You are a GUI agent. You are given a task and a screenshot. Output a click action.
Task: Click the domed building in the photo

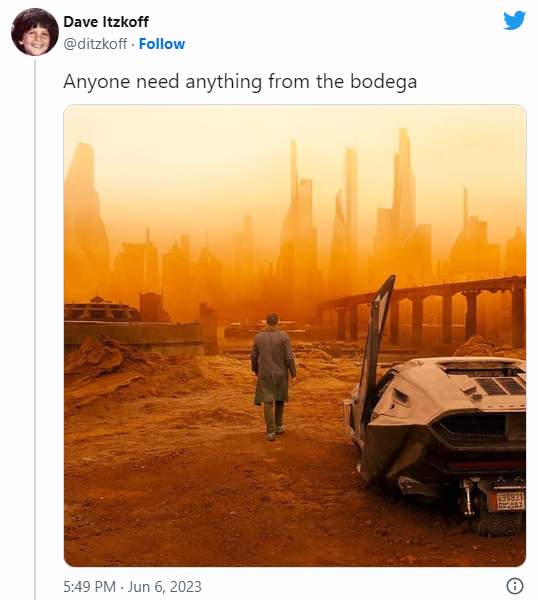[x=100, y=309]
